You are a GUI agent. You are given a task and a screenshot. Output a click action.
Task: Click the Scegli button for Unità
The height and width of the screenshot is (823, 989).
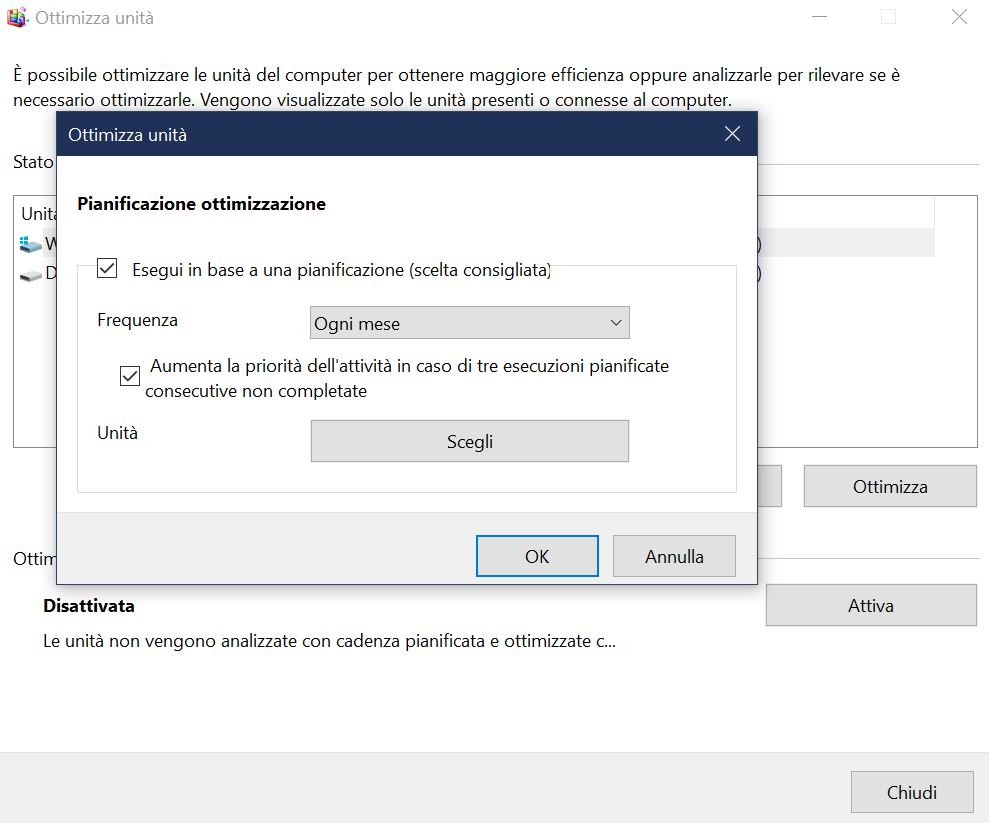pyautogui.click(x=469, y=441)
